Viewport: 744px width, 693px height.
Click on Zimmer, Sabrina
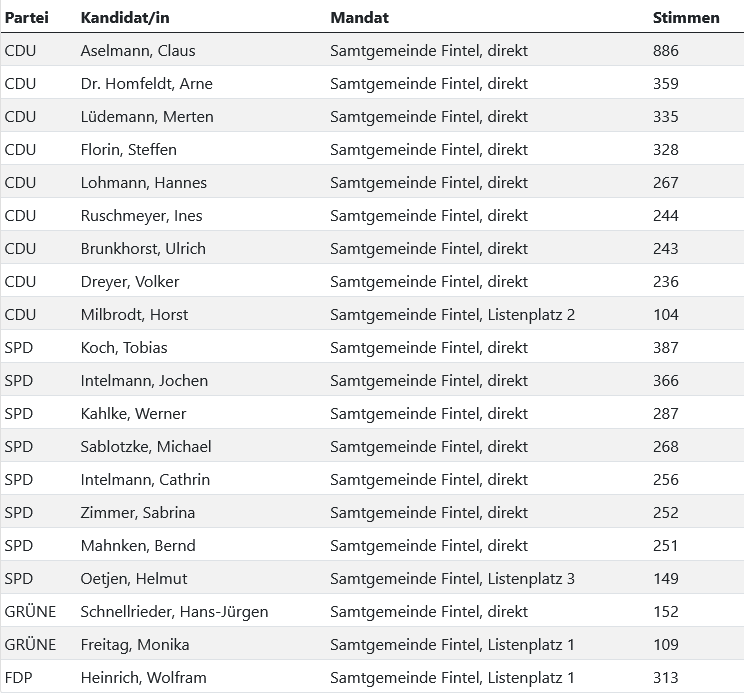pos(138,512)
